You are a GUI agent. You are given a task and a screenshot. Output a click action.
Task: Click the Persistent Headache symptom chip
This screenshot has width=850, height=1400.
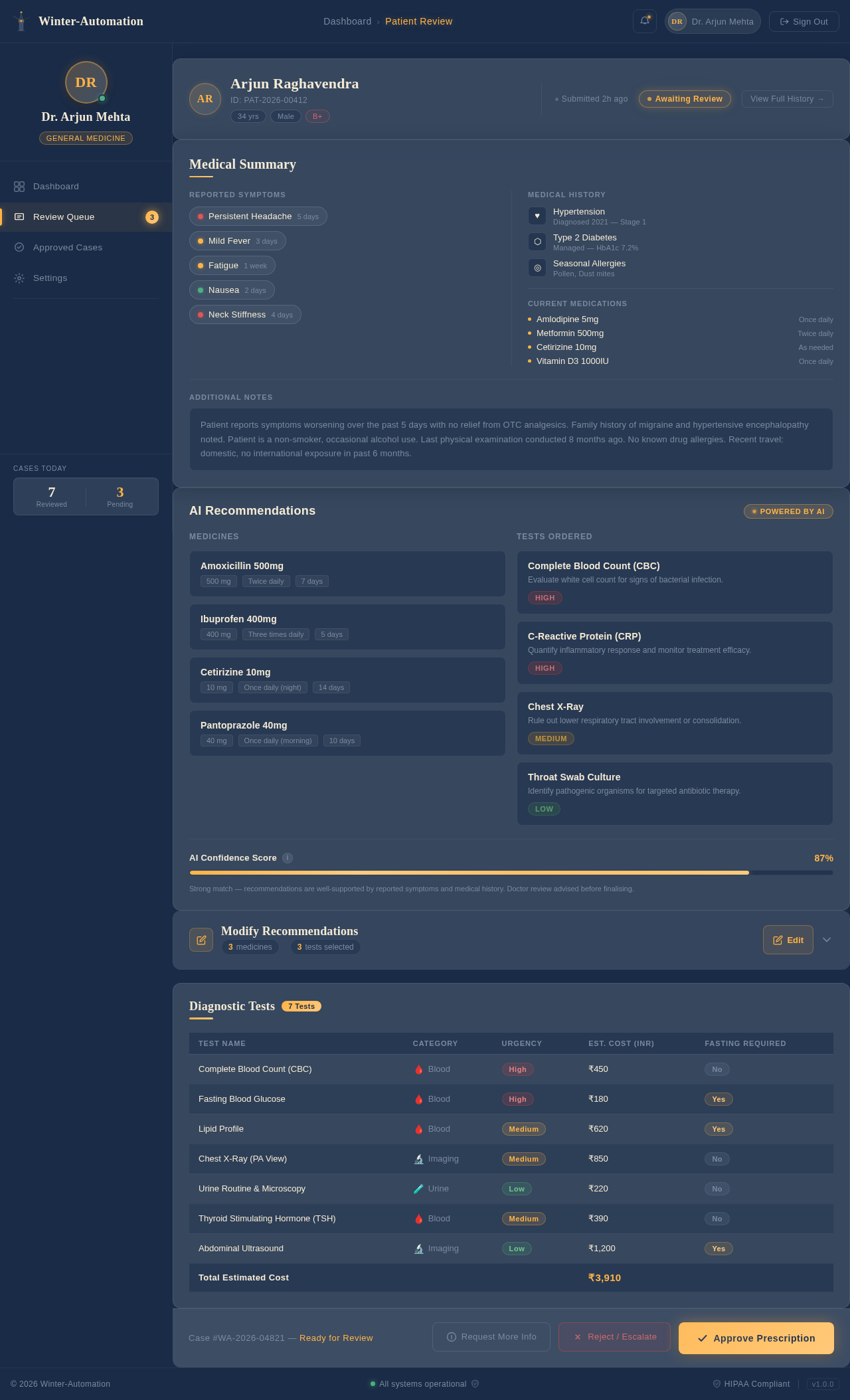[x=258, y=217]
